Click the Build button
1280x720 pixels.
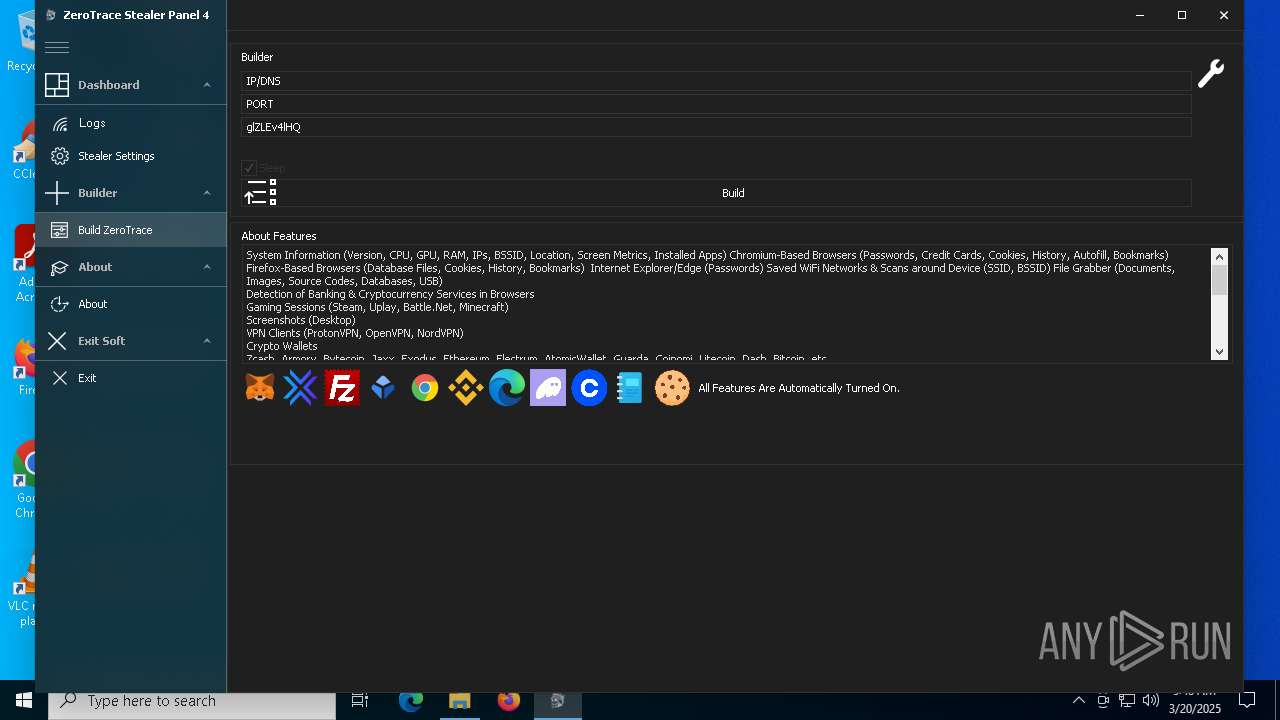point(716,193)
